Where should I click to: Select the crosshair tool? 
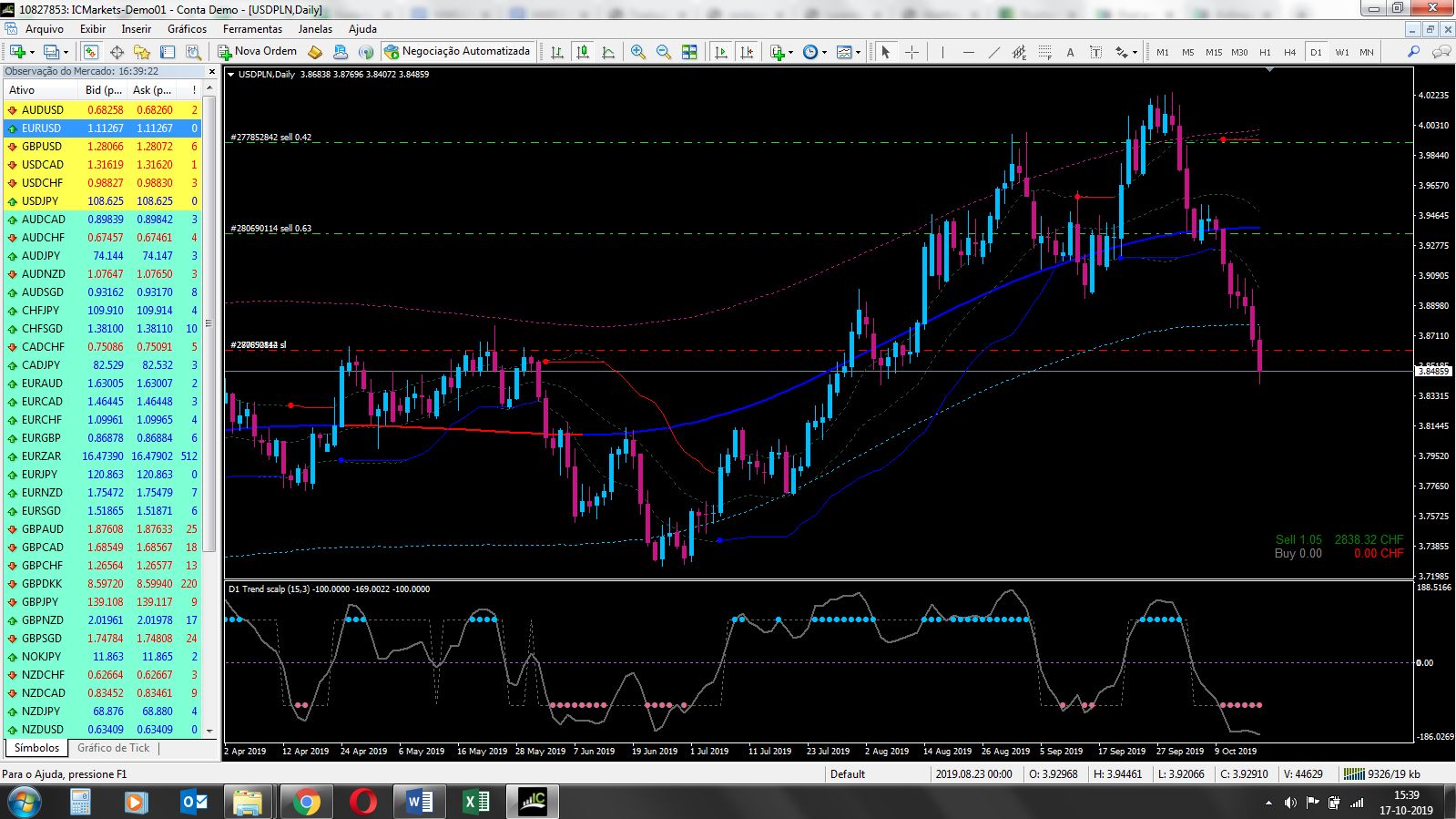tap(911, 52)
